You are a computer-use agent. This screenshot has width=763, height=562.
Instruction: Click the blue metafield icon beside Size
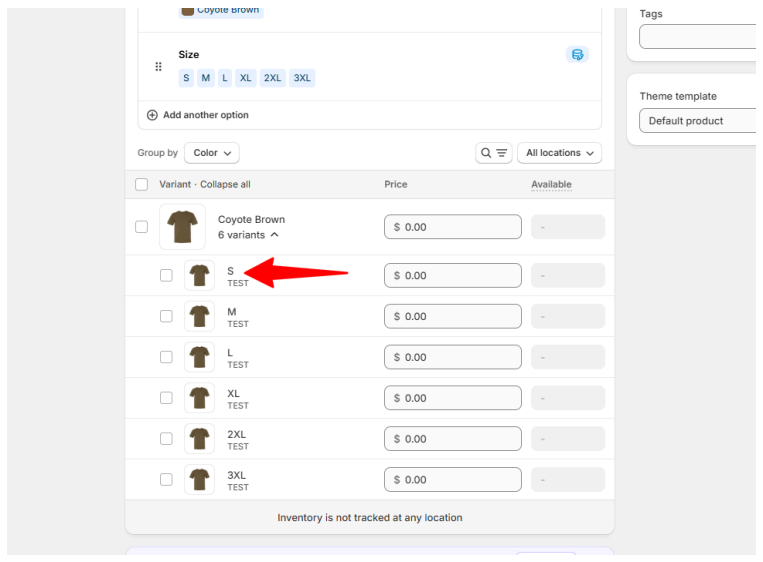(577, 55)
